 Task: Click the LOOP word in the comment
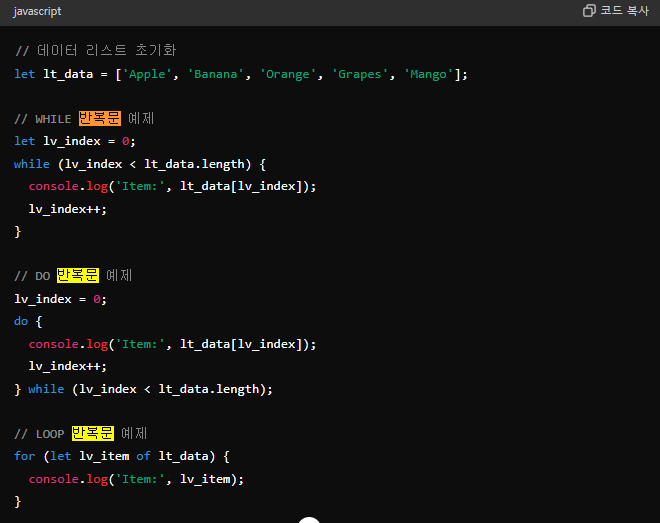(x=50, y=434)
